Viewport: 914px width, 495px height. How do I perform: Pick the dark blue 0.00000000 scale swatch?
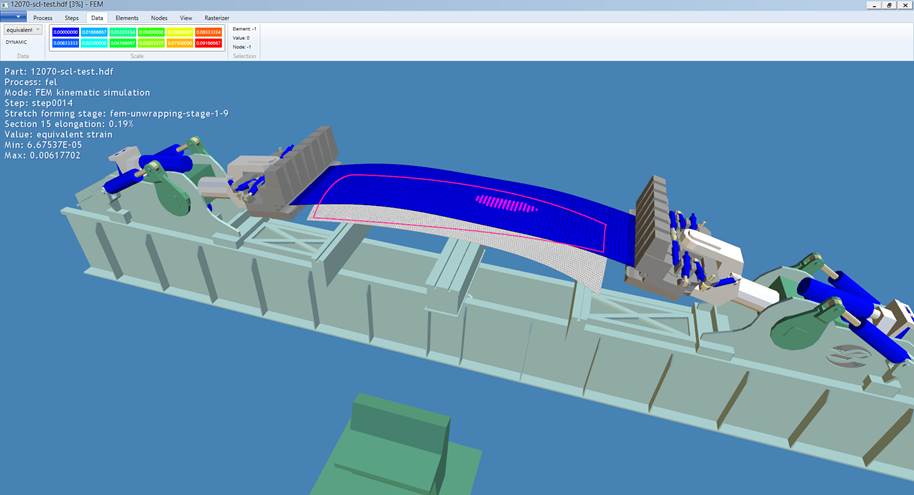(64, 32)
